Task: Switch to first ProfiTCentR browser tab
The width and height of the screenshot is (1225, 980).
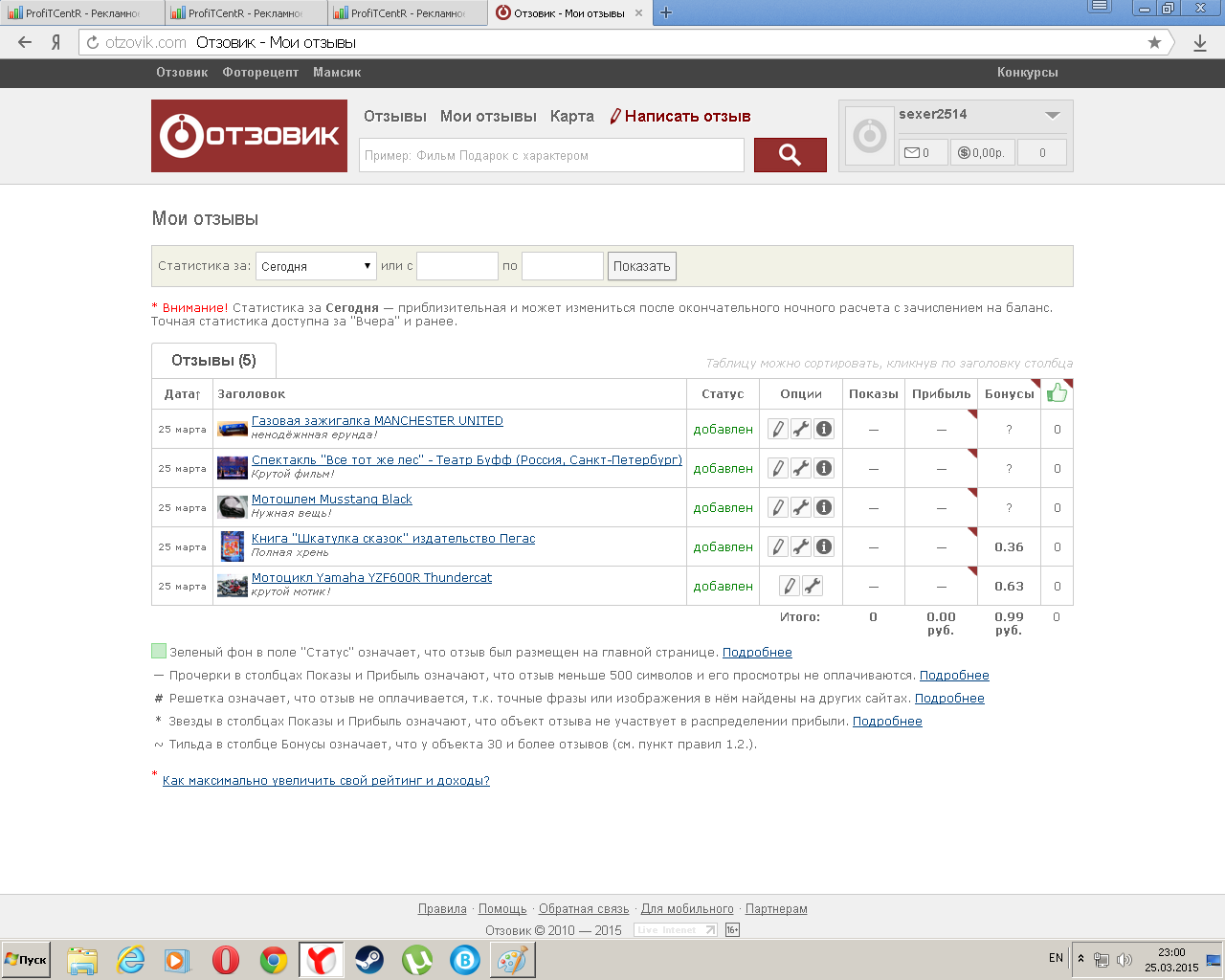Action: (81, 13)
